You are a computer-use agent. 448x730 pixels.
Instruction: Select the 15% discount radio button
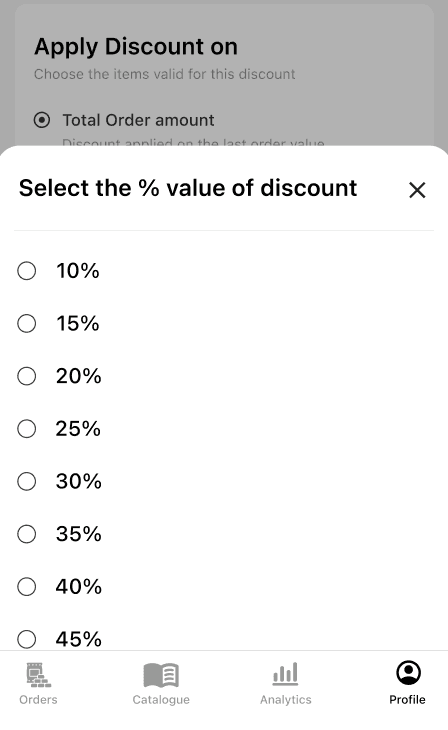point(27,323)
